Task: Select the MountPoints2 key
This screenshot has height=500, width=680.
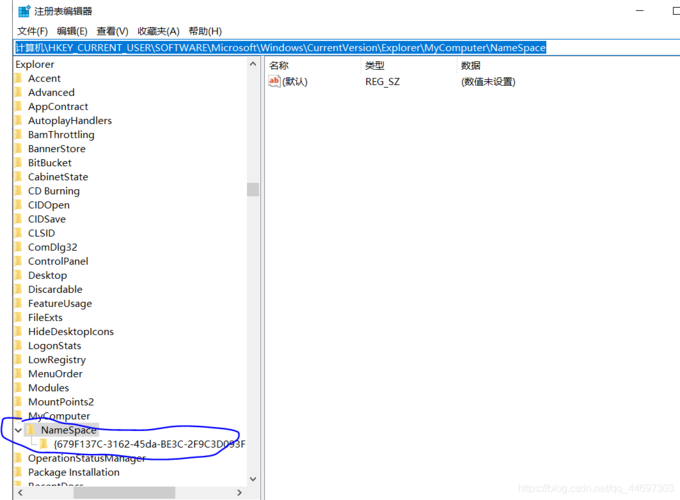Action: pos(61,402)
